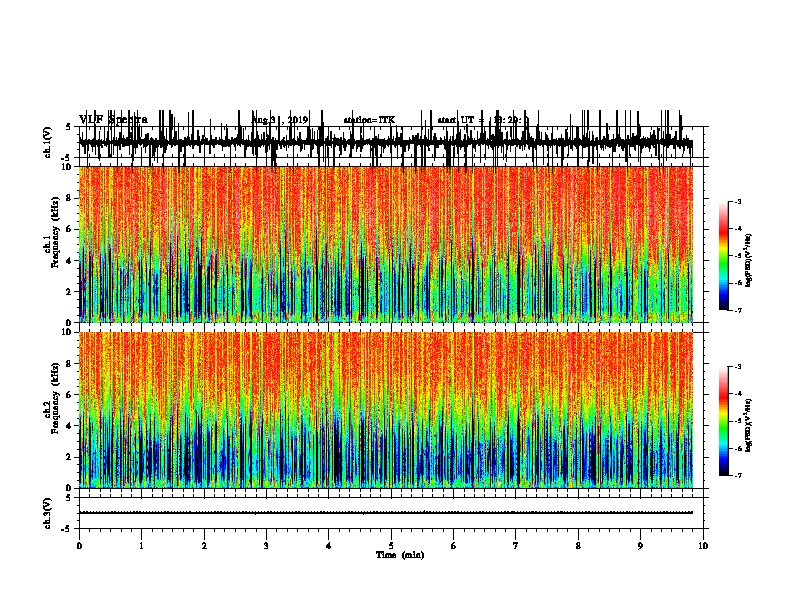Click the time axis tick label '0'
792x612 pixels.
click(79, 546)
